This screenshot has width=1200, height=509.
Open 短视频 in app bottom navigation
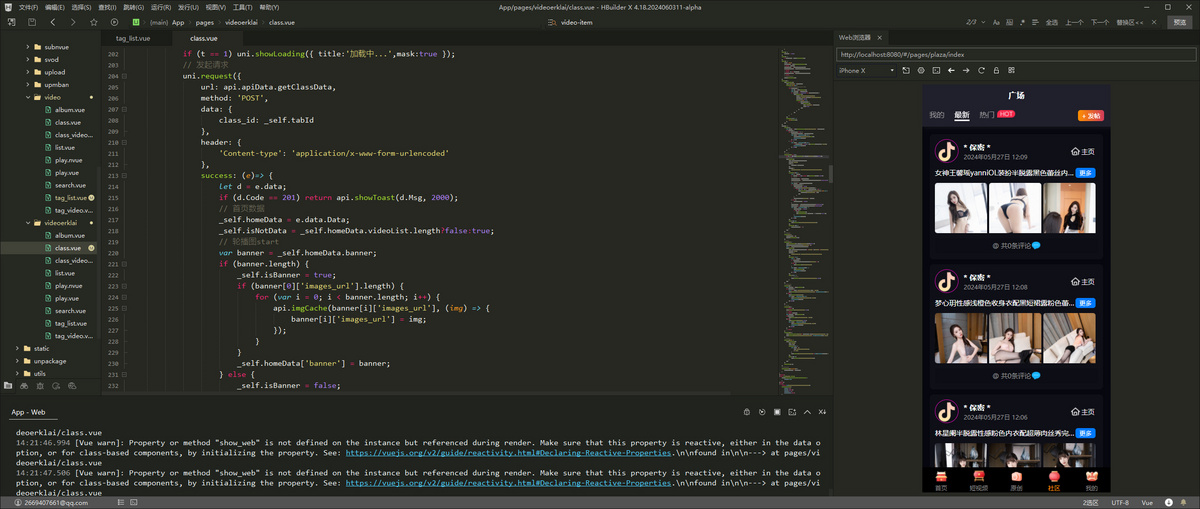978,481
